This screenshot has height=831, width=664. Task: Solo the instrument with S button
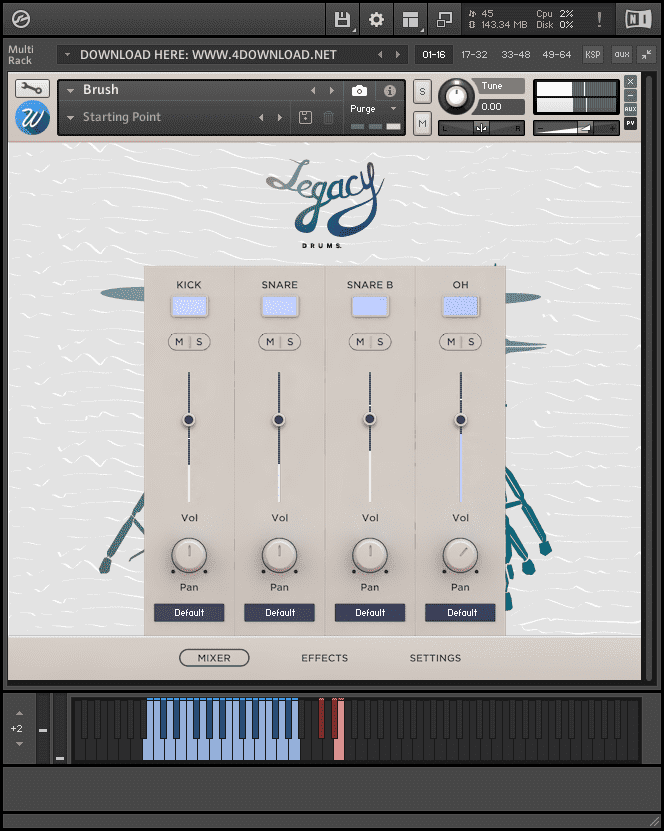[422, 92]
